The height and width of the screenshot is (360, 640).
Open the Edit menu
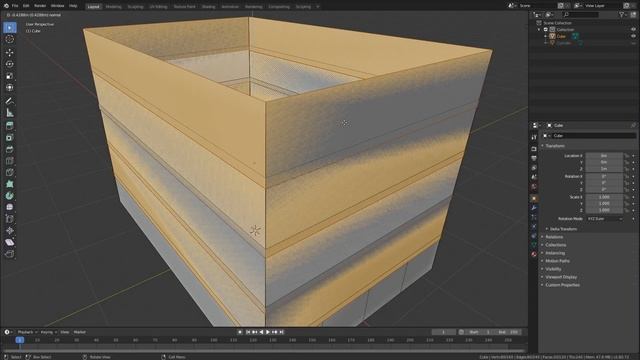pyautogui.click(x=26, y=6)
